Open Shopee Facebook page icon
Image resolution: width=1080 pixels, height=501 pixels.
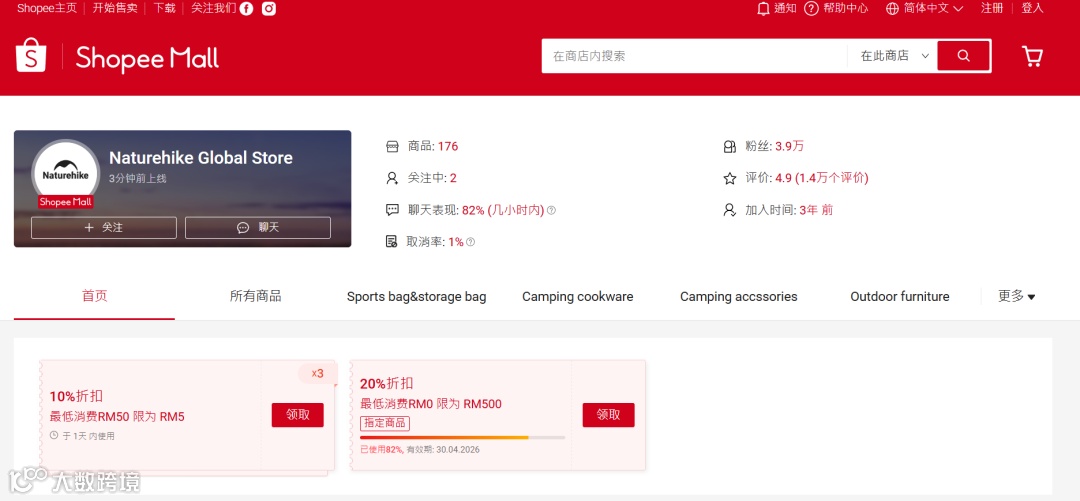pos(246,8)
